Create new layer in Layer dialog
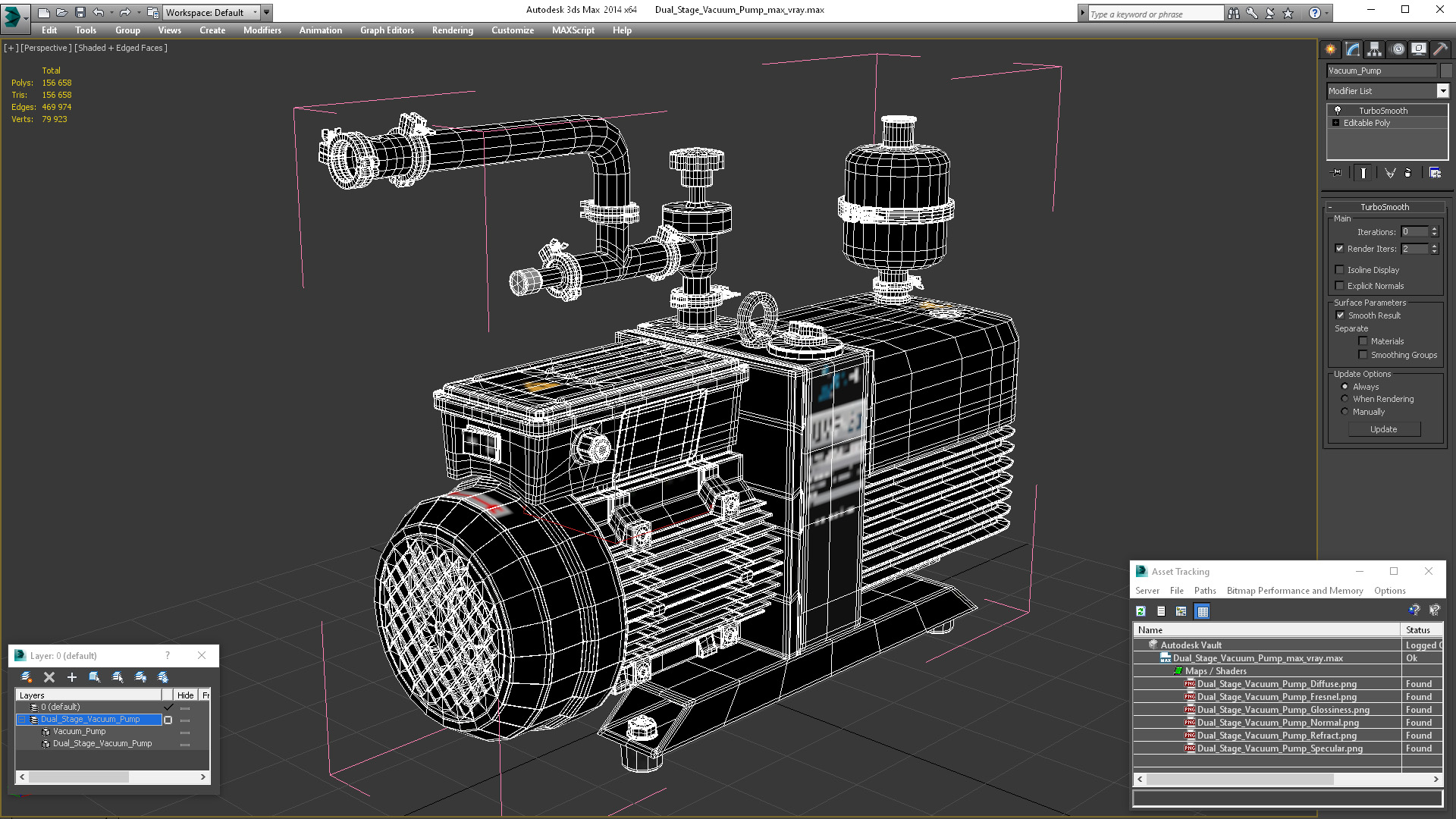This screenshot has height=819, width=1456. (x=27, y=677)
